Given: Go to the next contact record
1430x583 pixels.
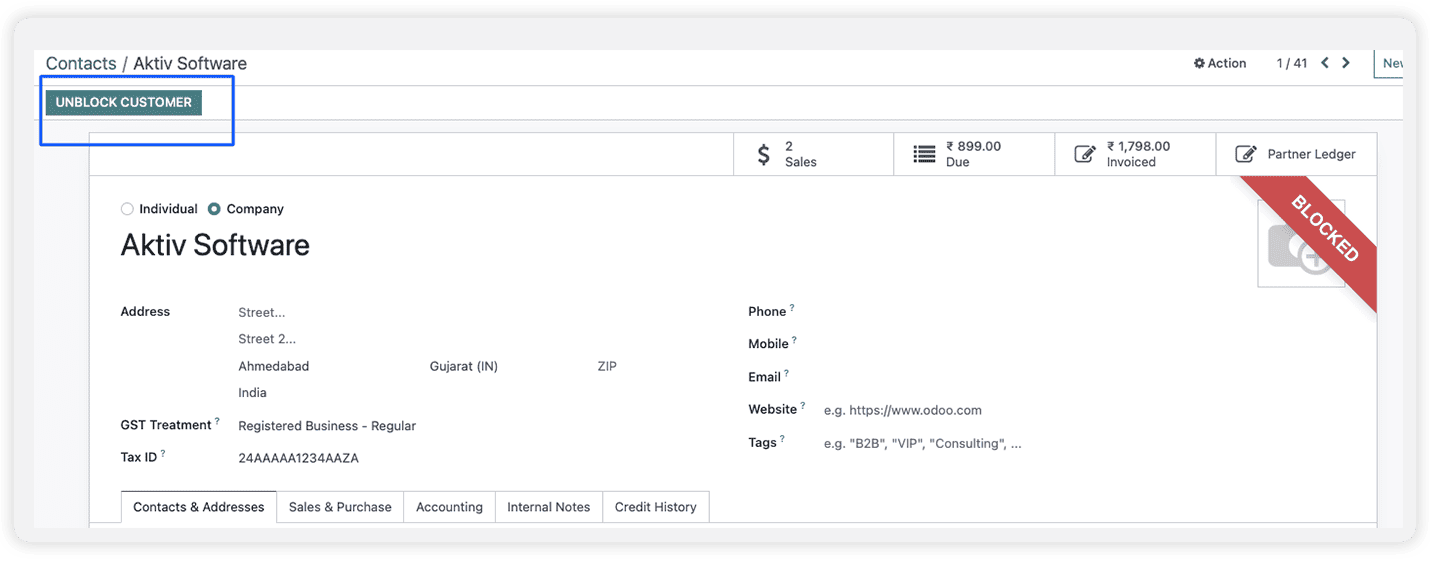Looking at the screenshot, I should click(x=1346, y=63).
